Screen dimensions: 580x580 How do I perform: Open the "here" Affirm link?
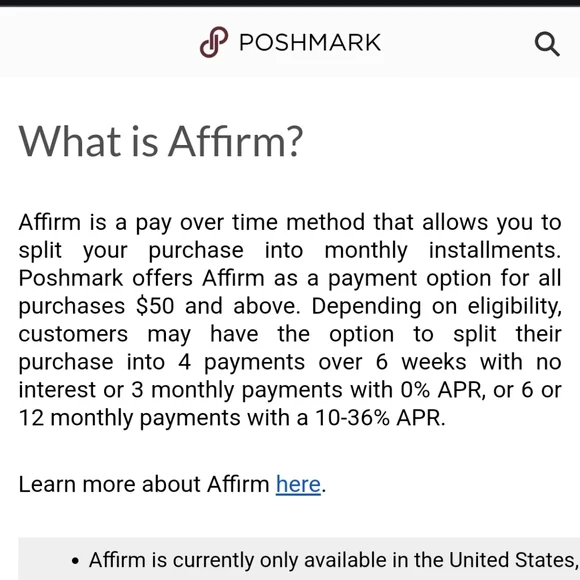298,484
